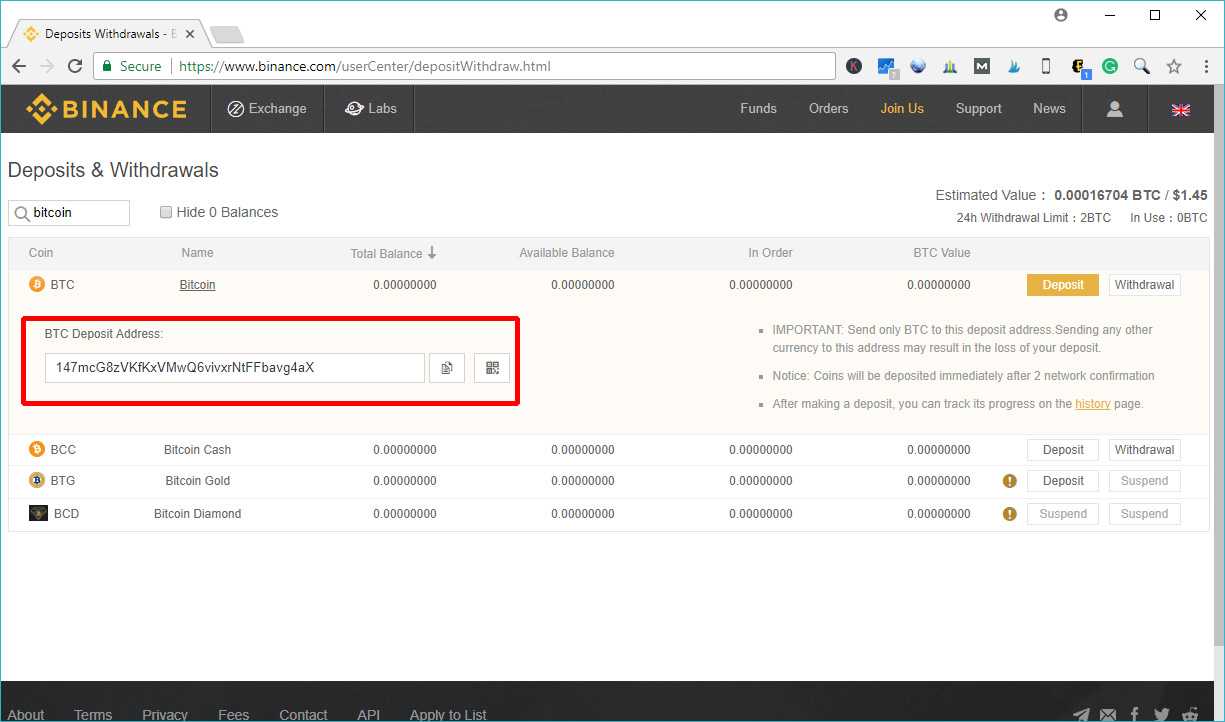Click warning icon in Bitcoin Gold row
The height and width of the screenshot is (722, 1225).
point(1009,481)
